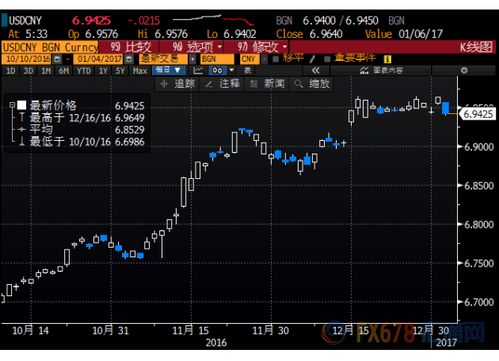Open the end date calendar picker

129,59
